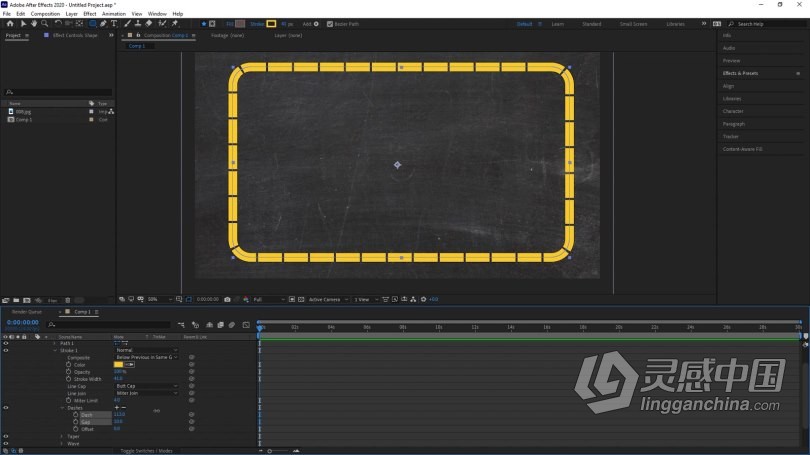Click stopwatch next to Stroke Width
Image resolution: width=810 pixels, height=455 pixels.
coord(68,379)
